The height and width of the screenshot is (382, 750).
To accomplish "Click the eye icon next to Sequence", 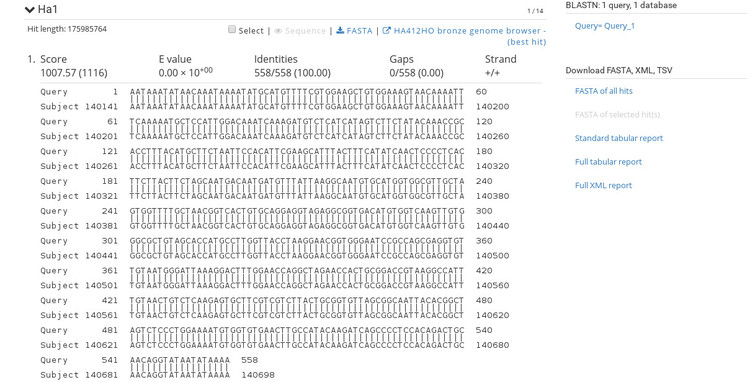I will [x=278, y=31].
